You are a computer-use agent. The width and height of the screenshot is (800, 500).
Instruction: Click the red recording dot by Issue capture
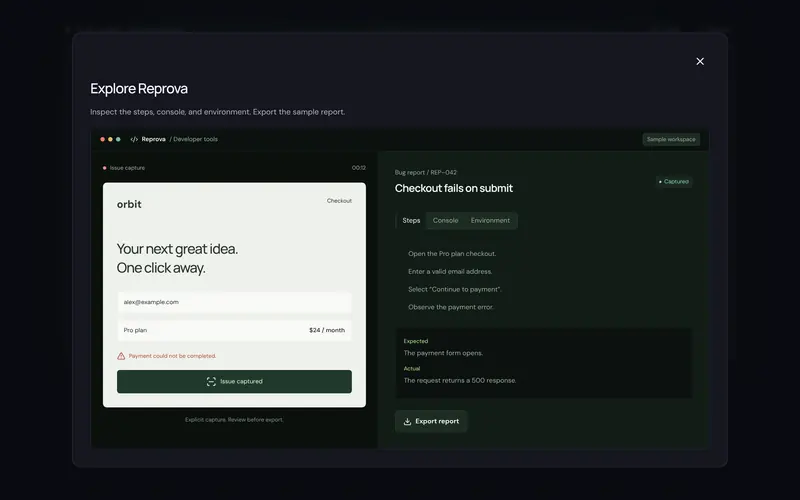(x=105, y=168)
